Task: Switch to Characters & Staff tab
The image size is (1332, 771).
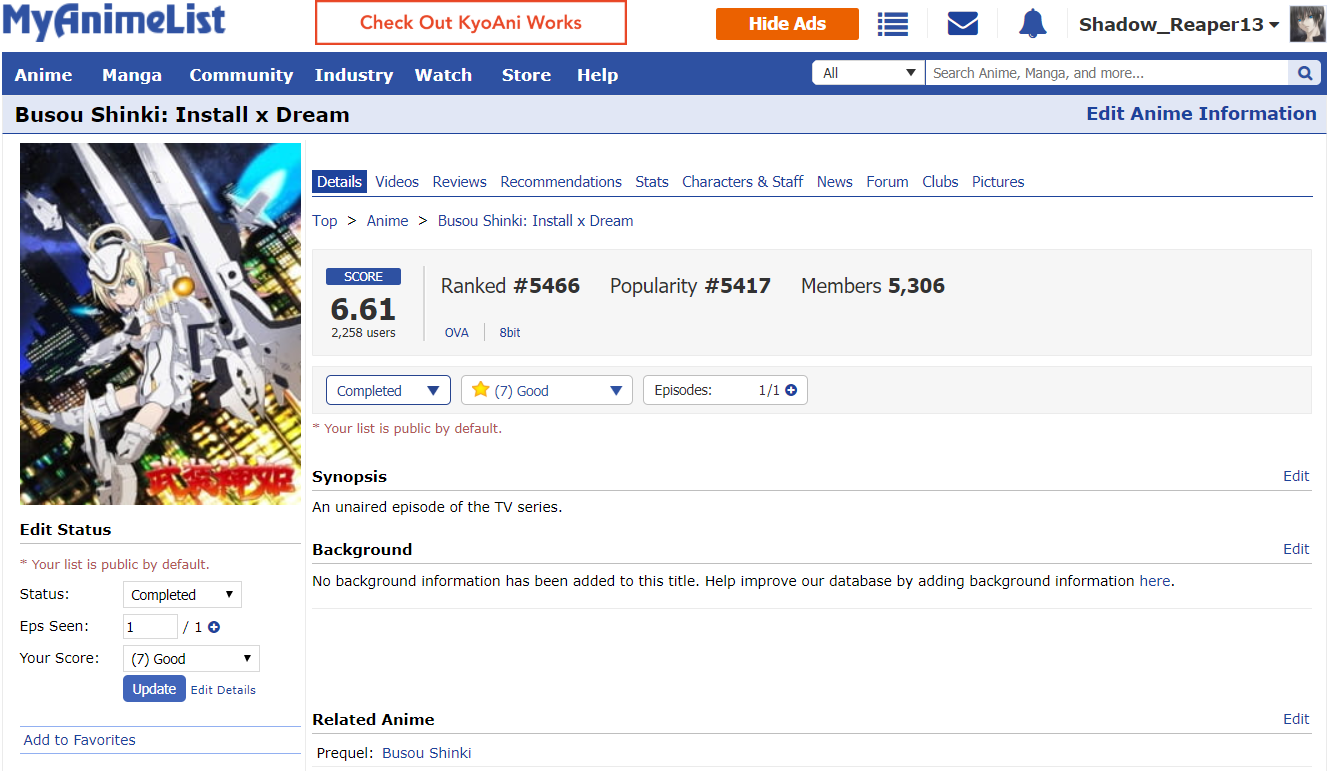Action: pyautogui.click(x=742, y=182)
